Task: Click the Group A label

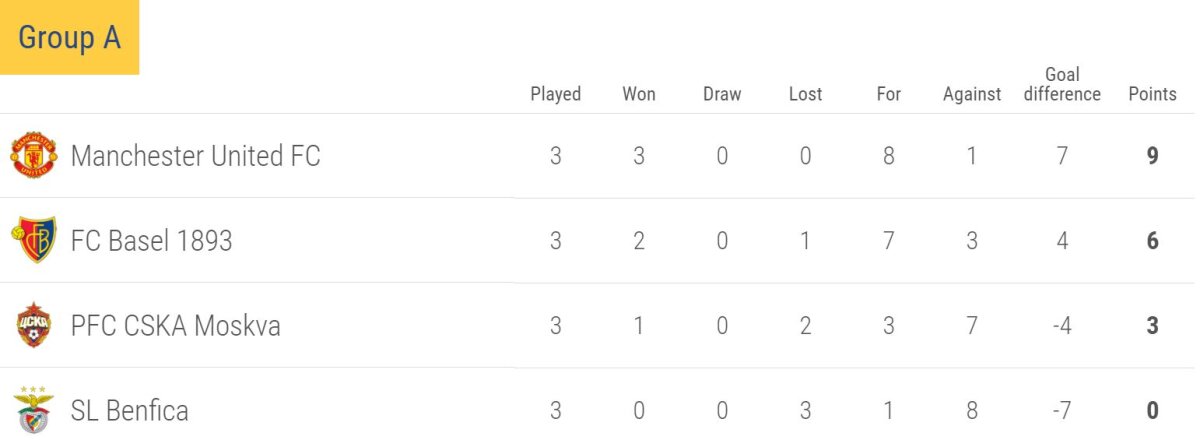Action: pos(69,38)
